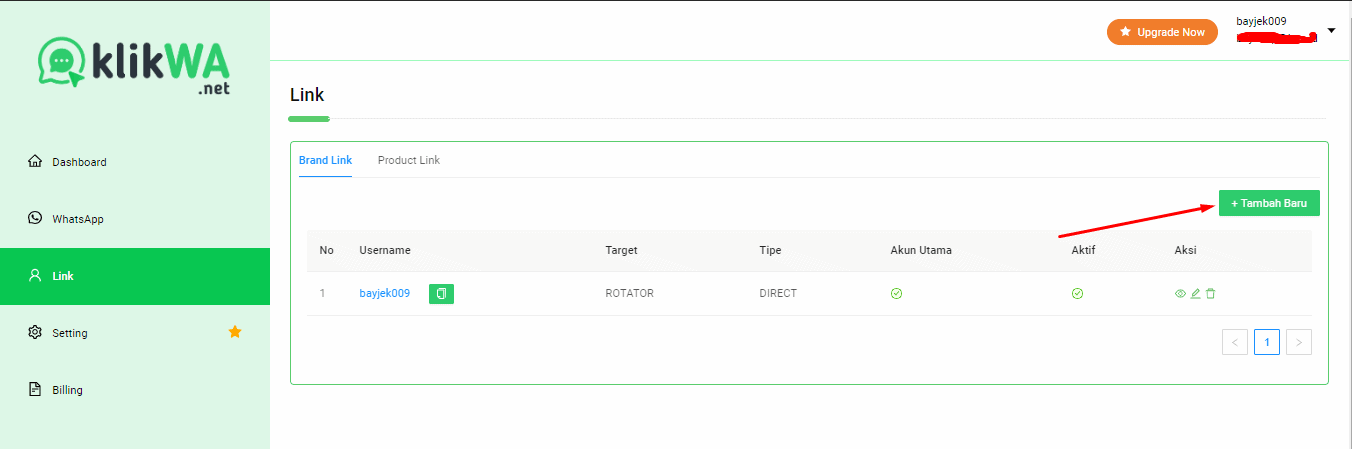This screenshot has width=1352, height=449.
Task: Click the edit pencil icon in Aksi
Action: pyautogui.click(x=1195, y=293)
